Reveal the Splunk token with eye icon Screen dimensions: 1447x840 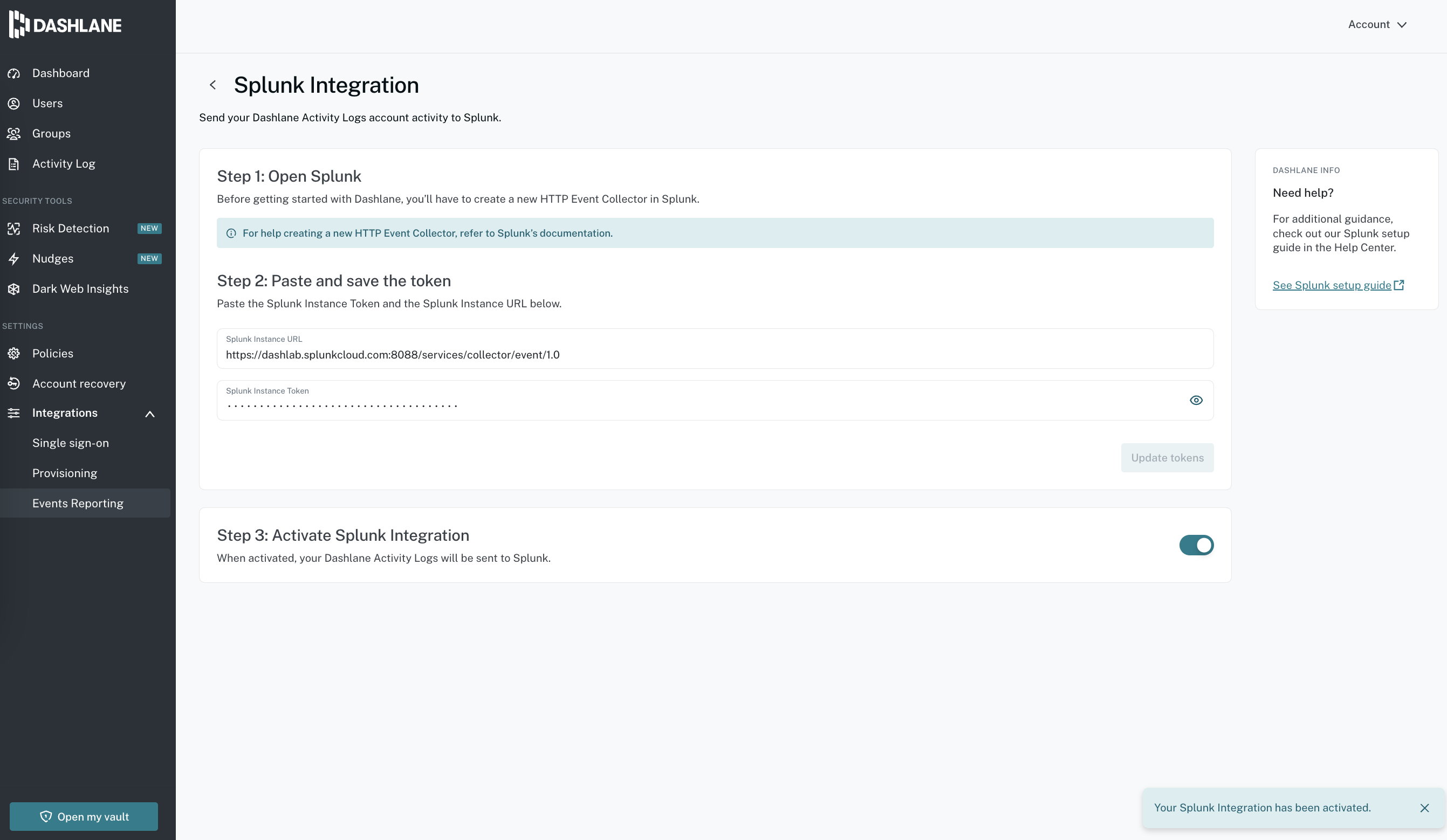point(1196,400)
